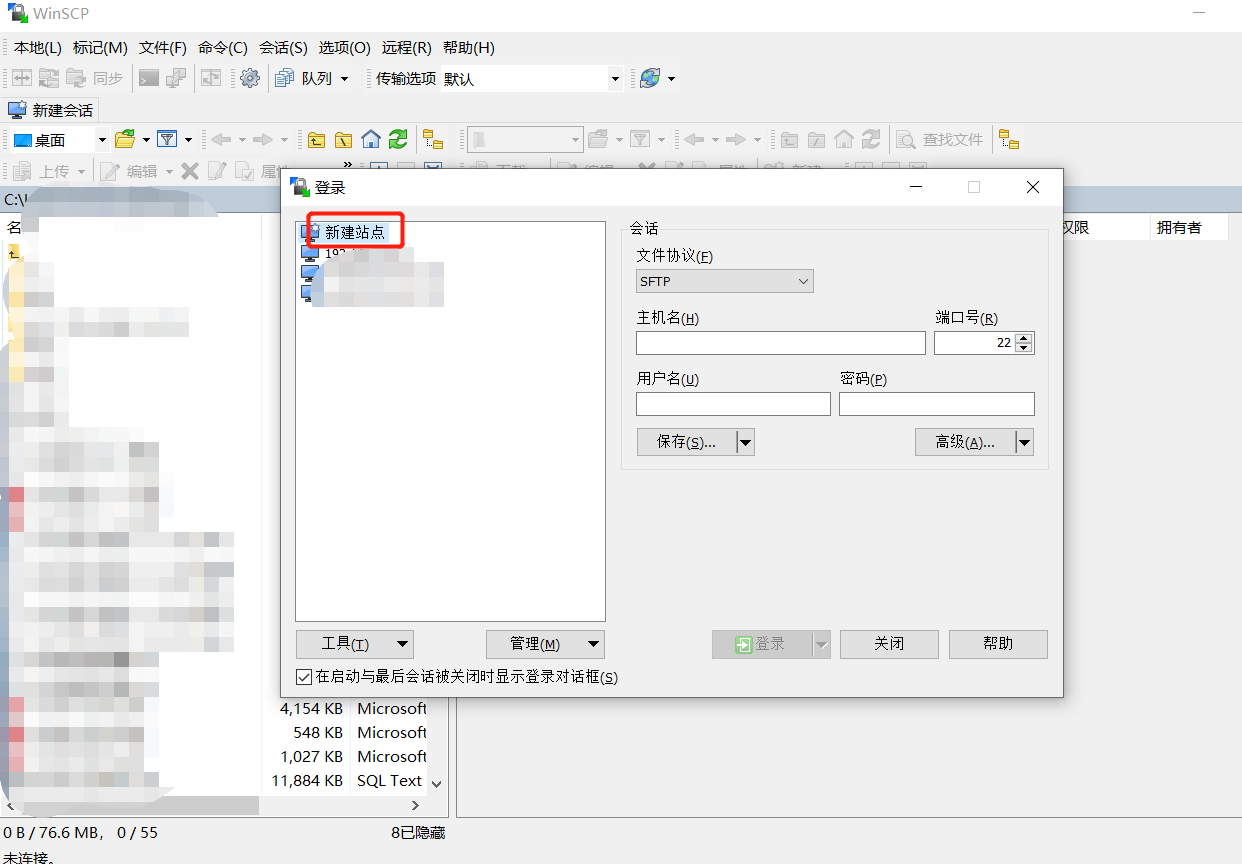Click the green refresh icon
The width and height of the screenshot is (1242, 864).
(x=398, y=139)
